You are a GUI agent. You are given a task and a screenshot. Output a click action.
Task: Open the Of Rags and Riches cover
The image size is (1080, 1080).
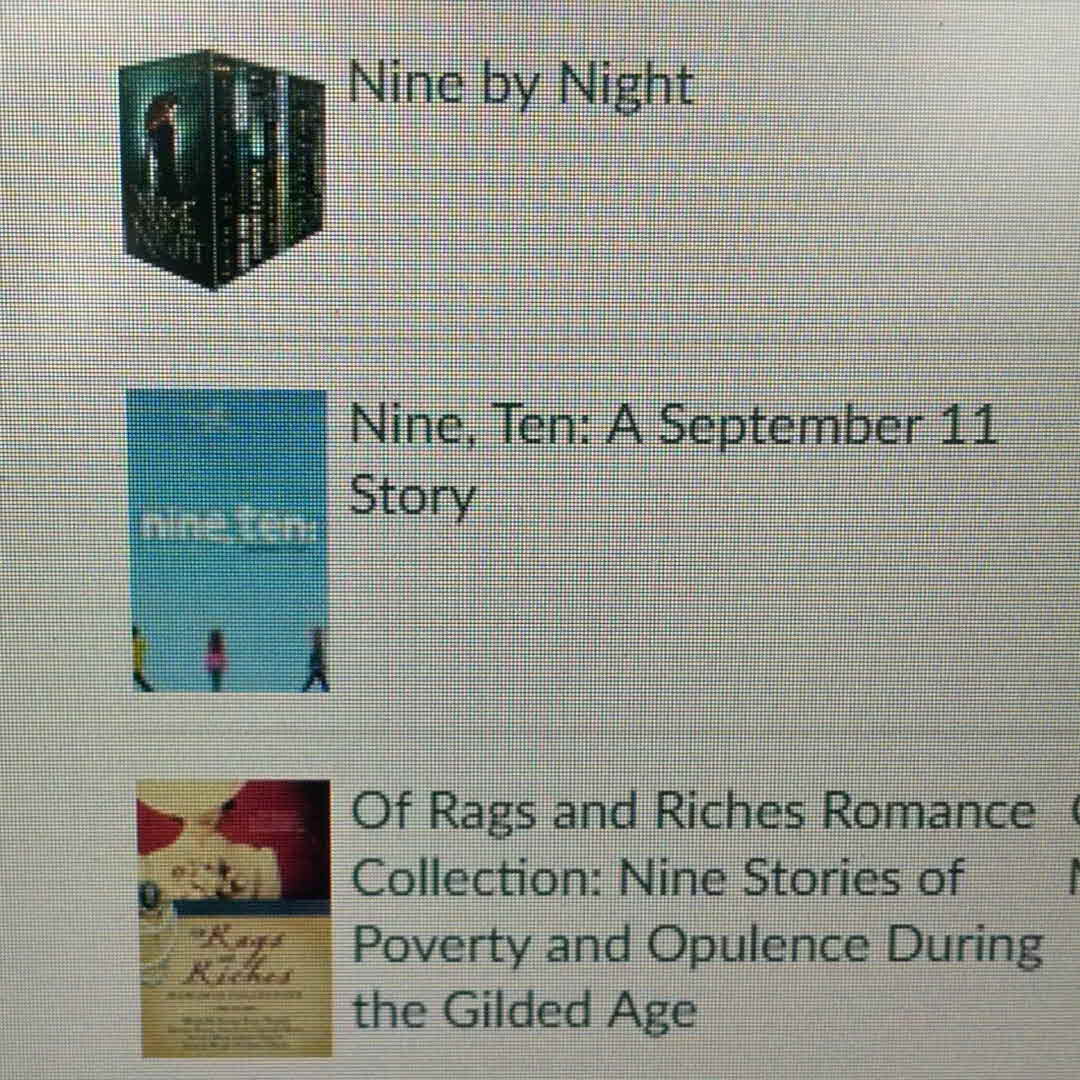234,918
